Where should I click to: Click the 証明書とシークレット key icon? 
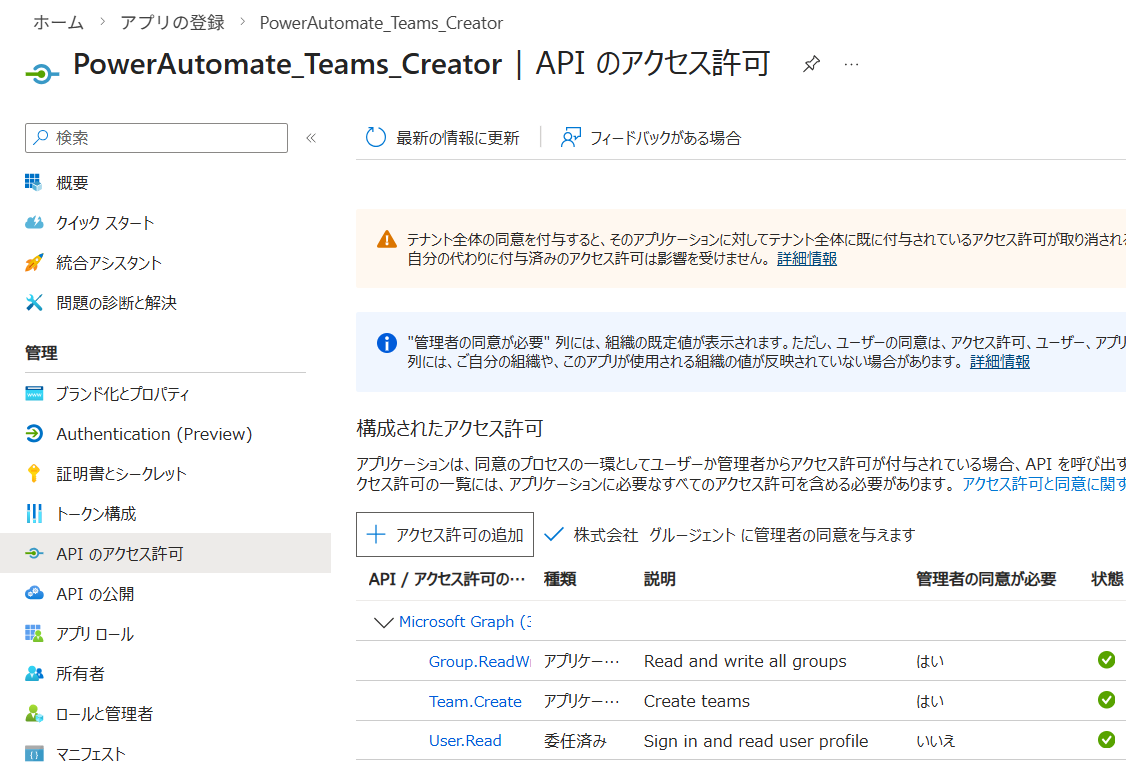pyautogui.click(x=35, y=474)
